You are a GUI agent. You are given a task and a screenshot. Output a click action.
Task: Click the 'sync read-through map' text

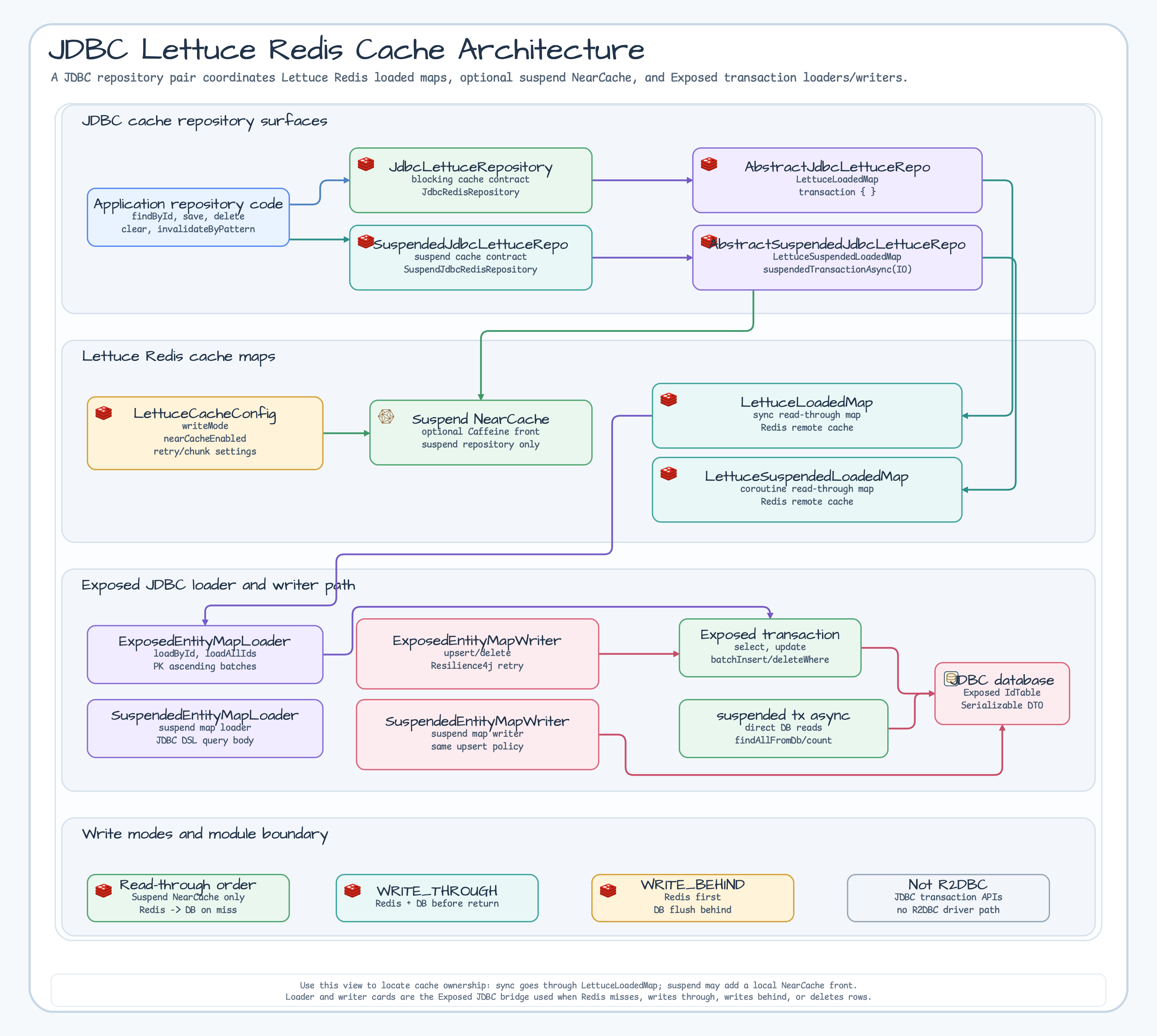(x=807, y=415)
